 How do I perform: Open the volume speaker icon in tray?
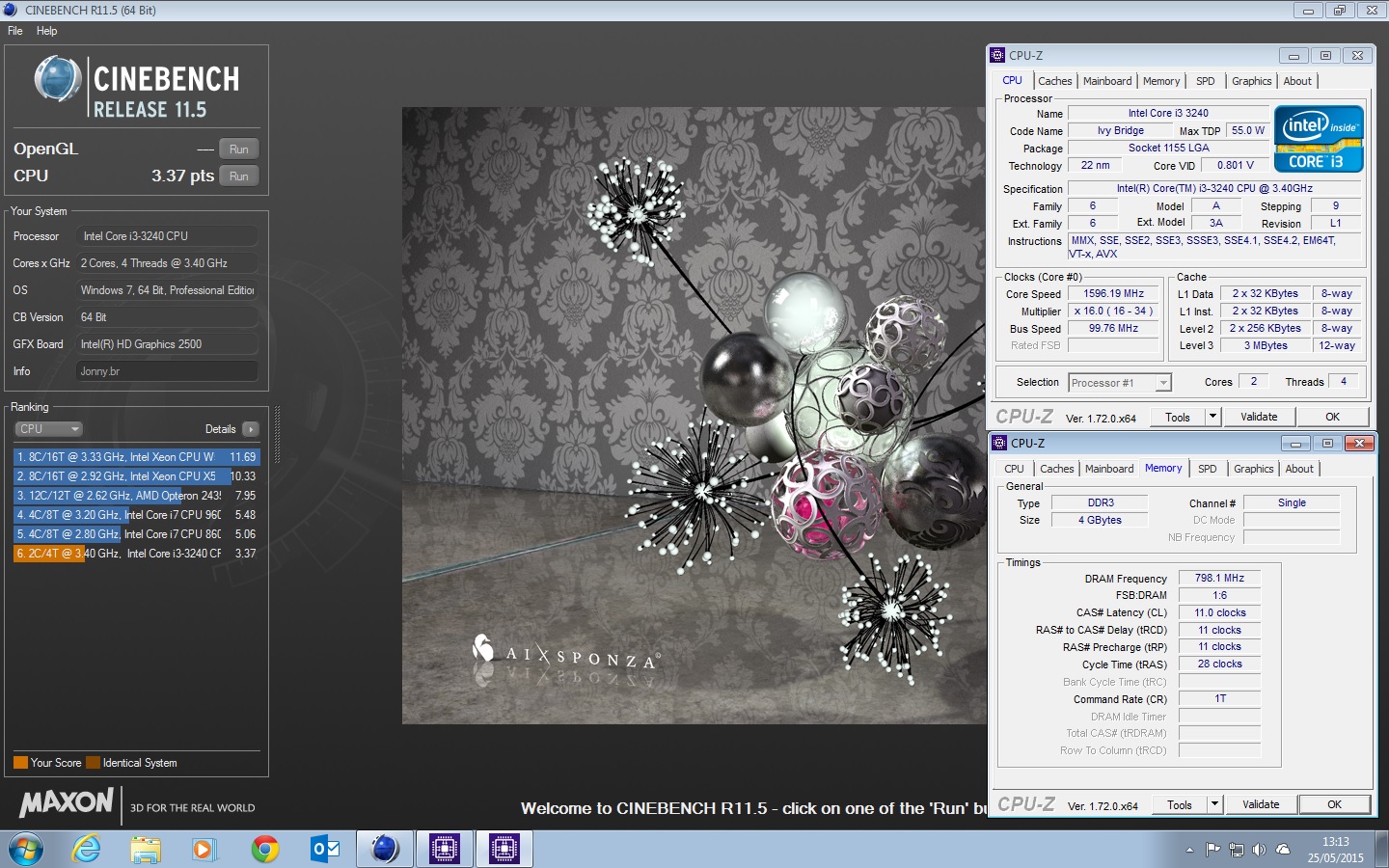(1259, 850)
